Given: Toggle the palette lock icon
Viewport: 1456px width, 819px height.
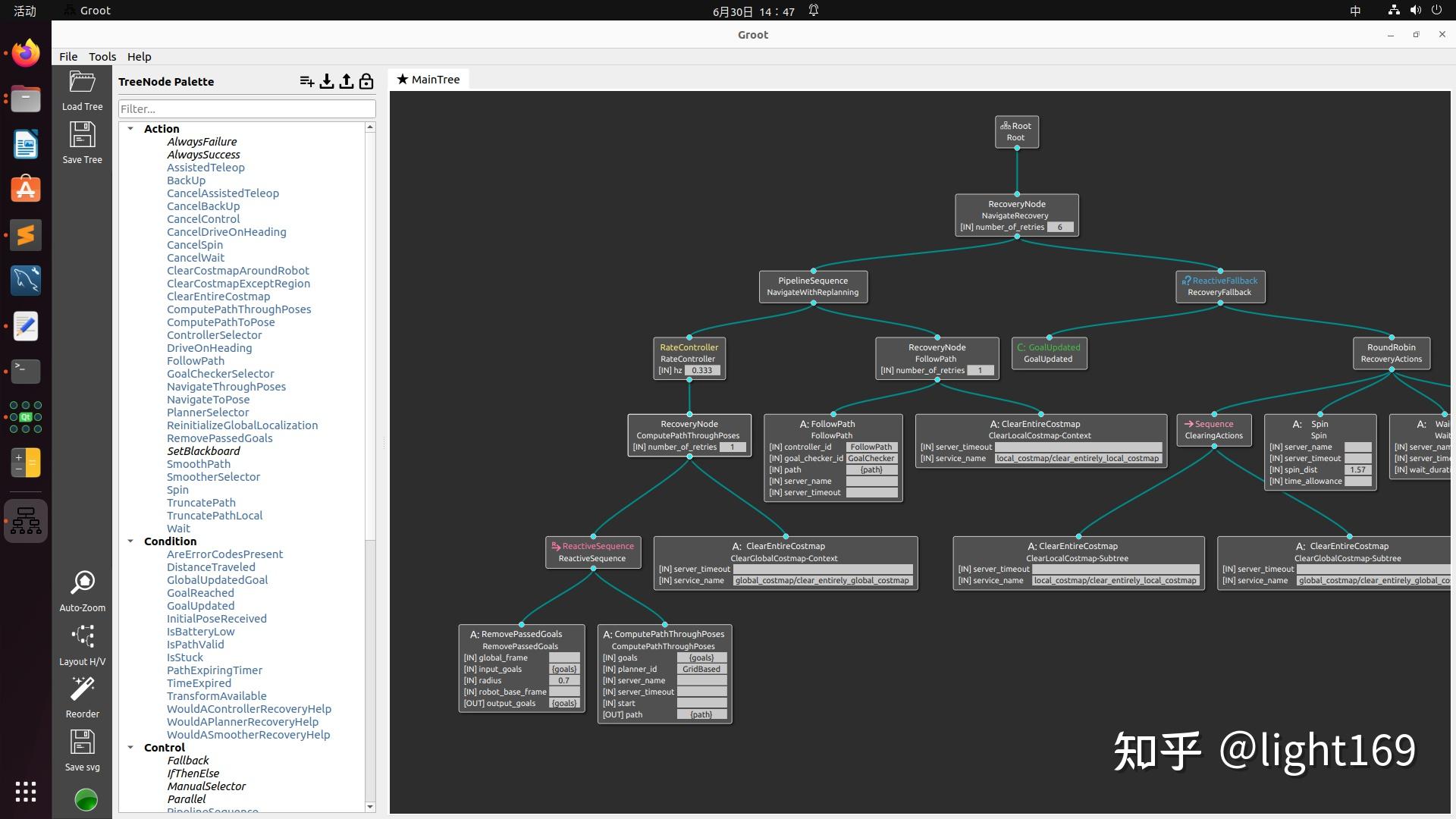Looking at the screenshot, I should click(366, 81).
